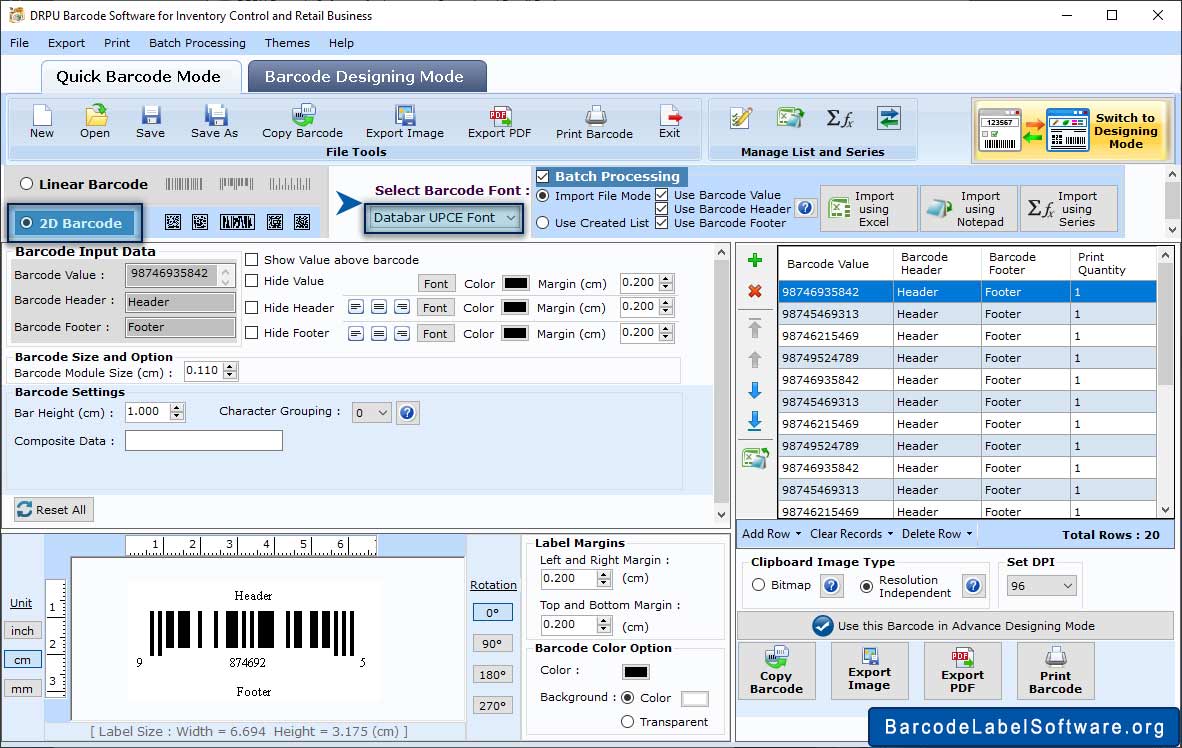Check Hide Footer option
The height and width of the screenshot is (748, 1182).
point(252,333)
